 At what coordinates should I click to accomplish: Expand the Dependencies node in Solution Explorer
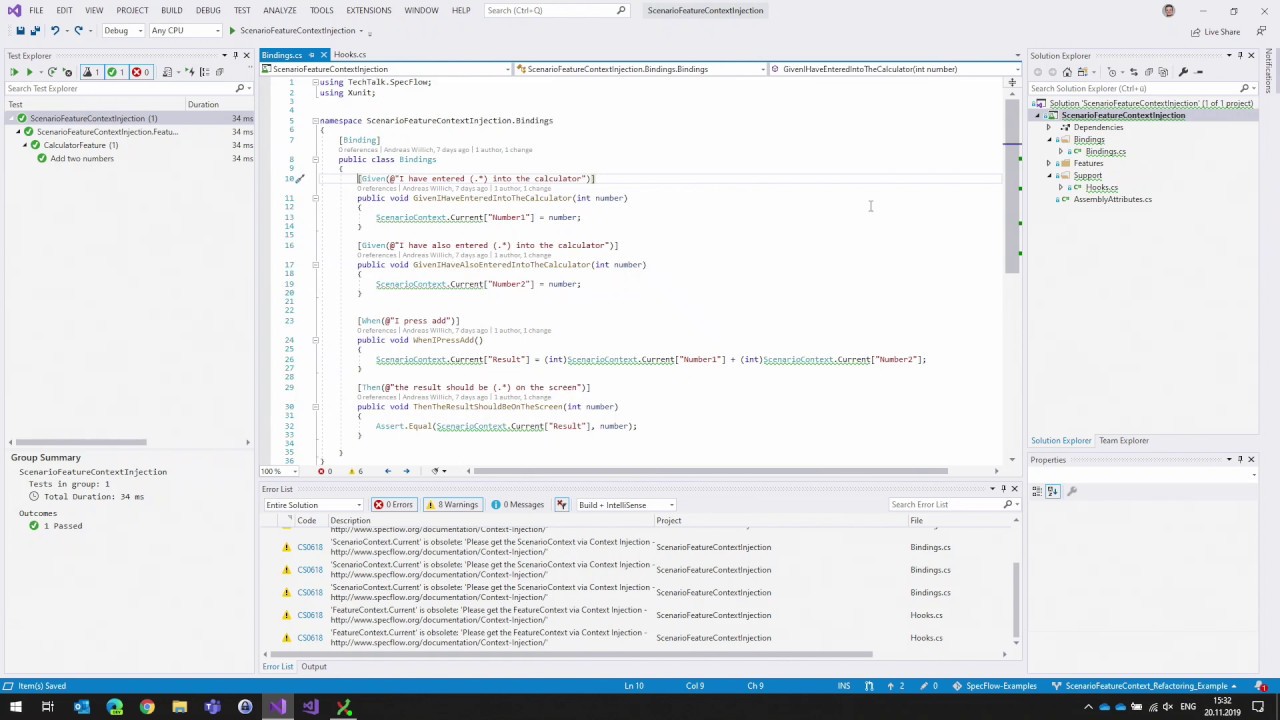(x=1049, y=128)
